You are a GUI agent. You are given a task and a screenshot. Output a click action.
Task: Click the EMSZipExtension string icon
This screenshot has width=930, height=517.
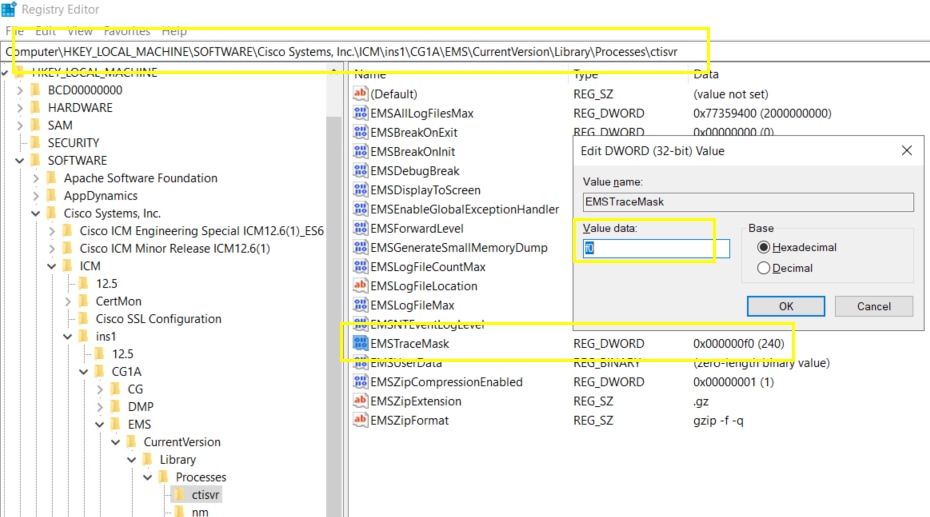pyautogui.click(x=360, y=401)
